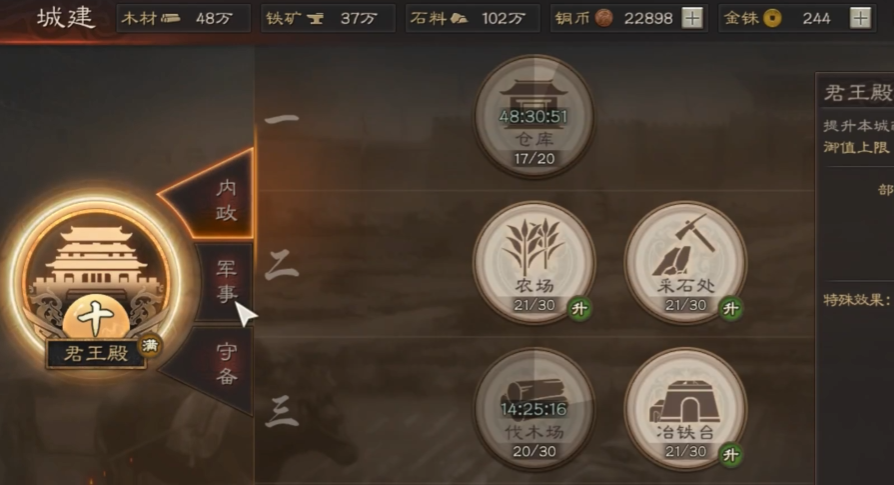Click the 木材 wood resource counter
The width and height of the screenshot is (894, 485).
184,18
